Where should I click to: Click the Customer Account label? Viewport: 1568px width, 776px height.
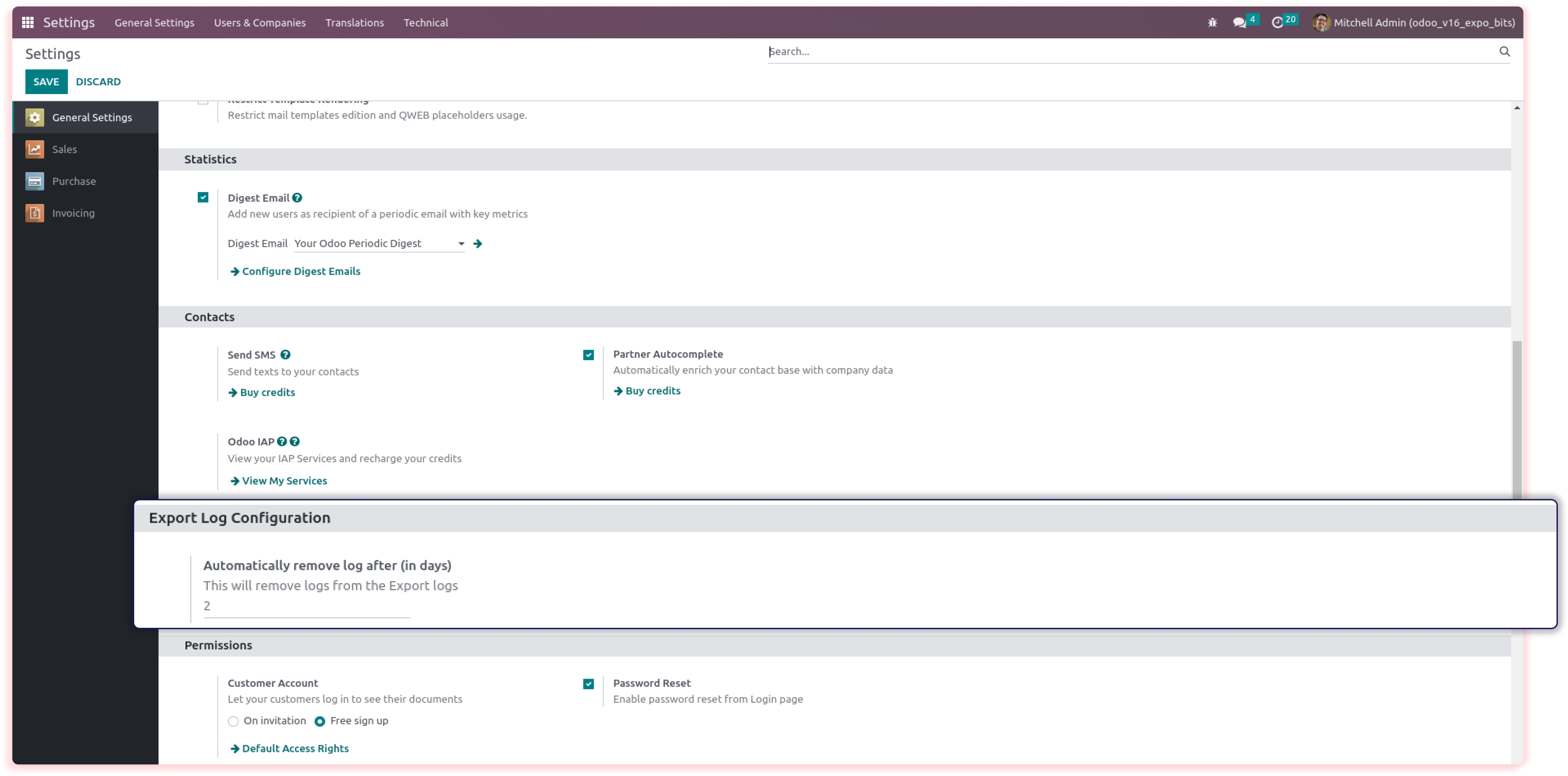point(273,683)
